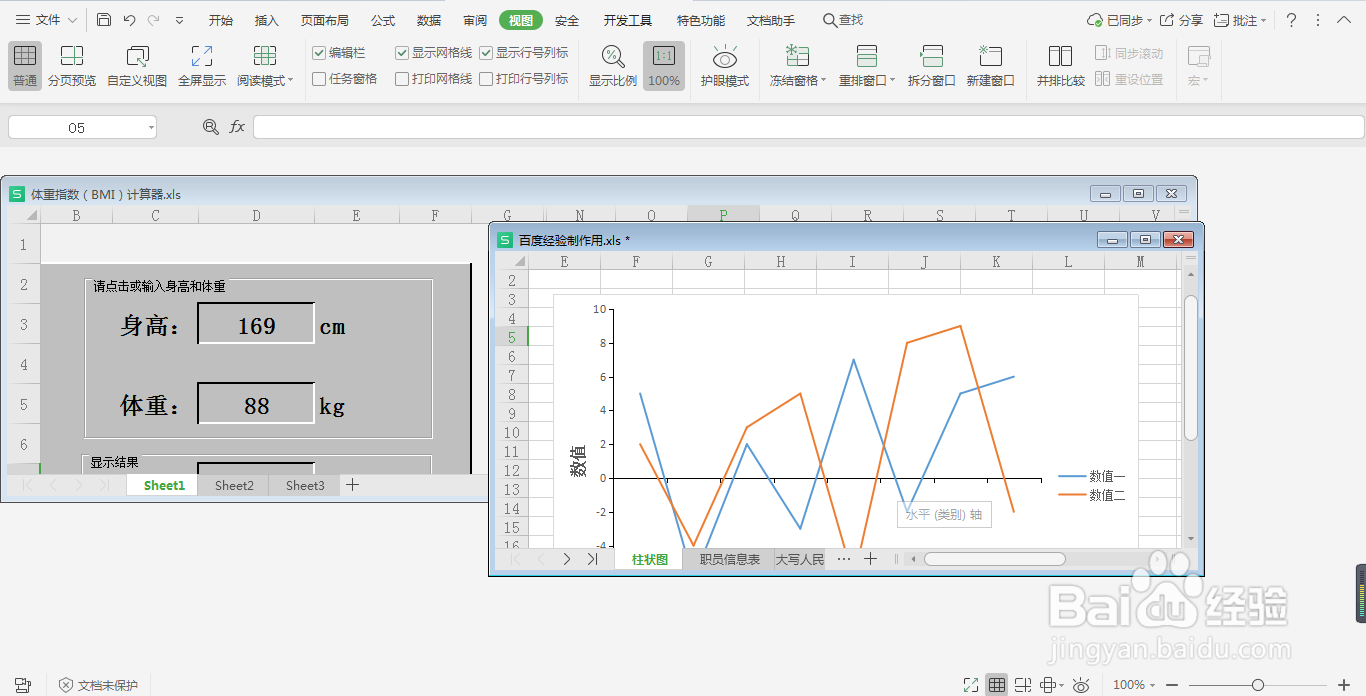Add new sheet in 百度经验制作用 workbook
1366x696 pixels.
click(x=870, y=559)
